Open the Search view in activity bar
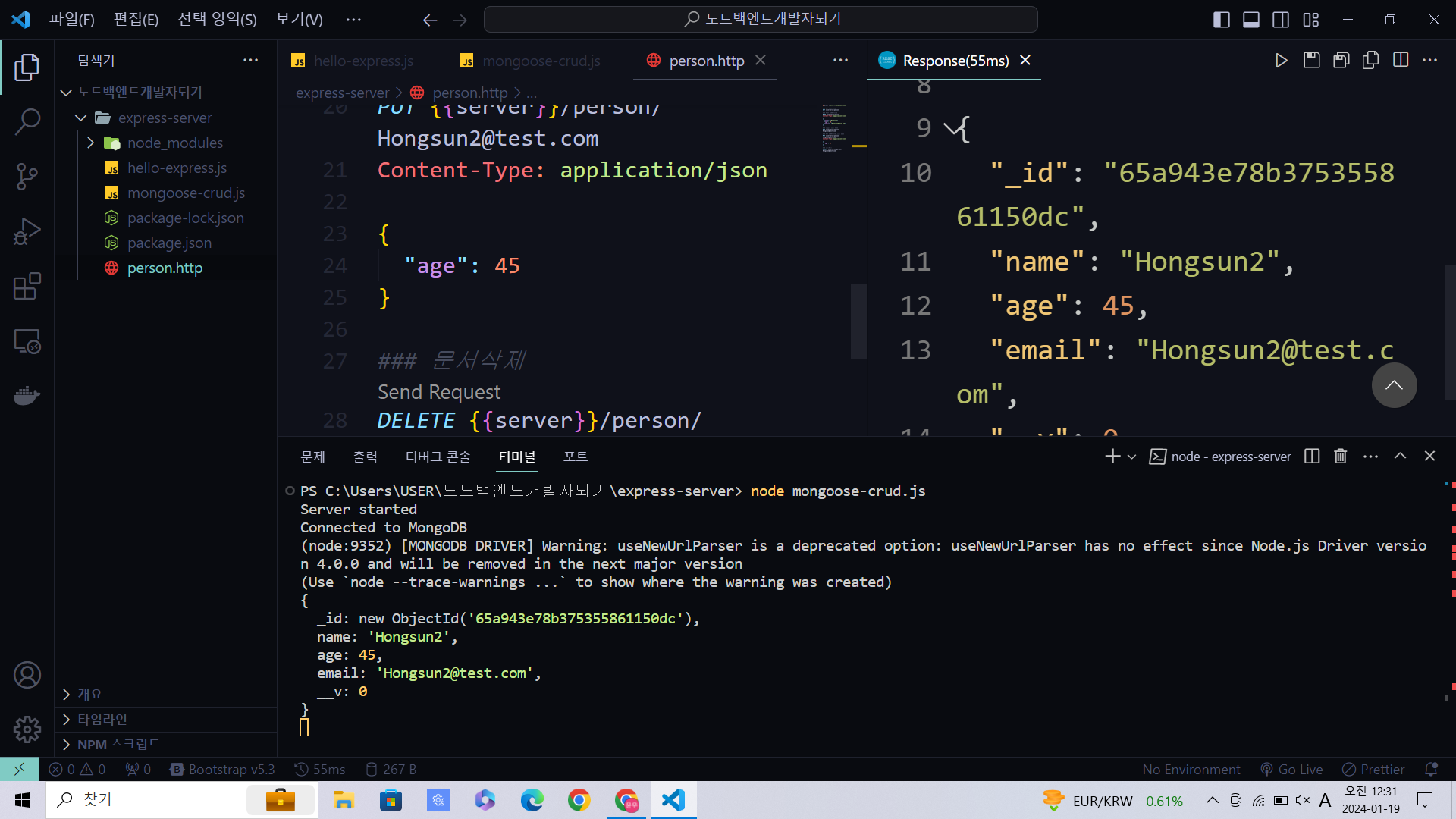 (x=27, y=121)
